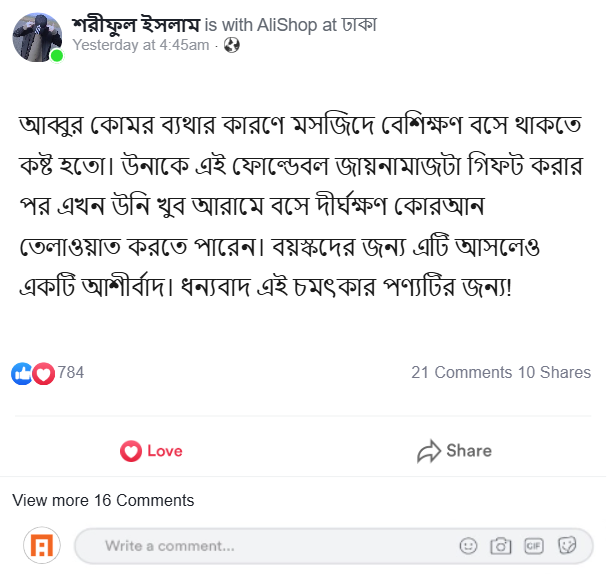Click the blue thumbs-up reaction icon
Screen dimensions: 607x575
pos(22,373)
